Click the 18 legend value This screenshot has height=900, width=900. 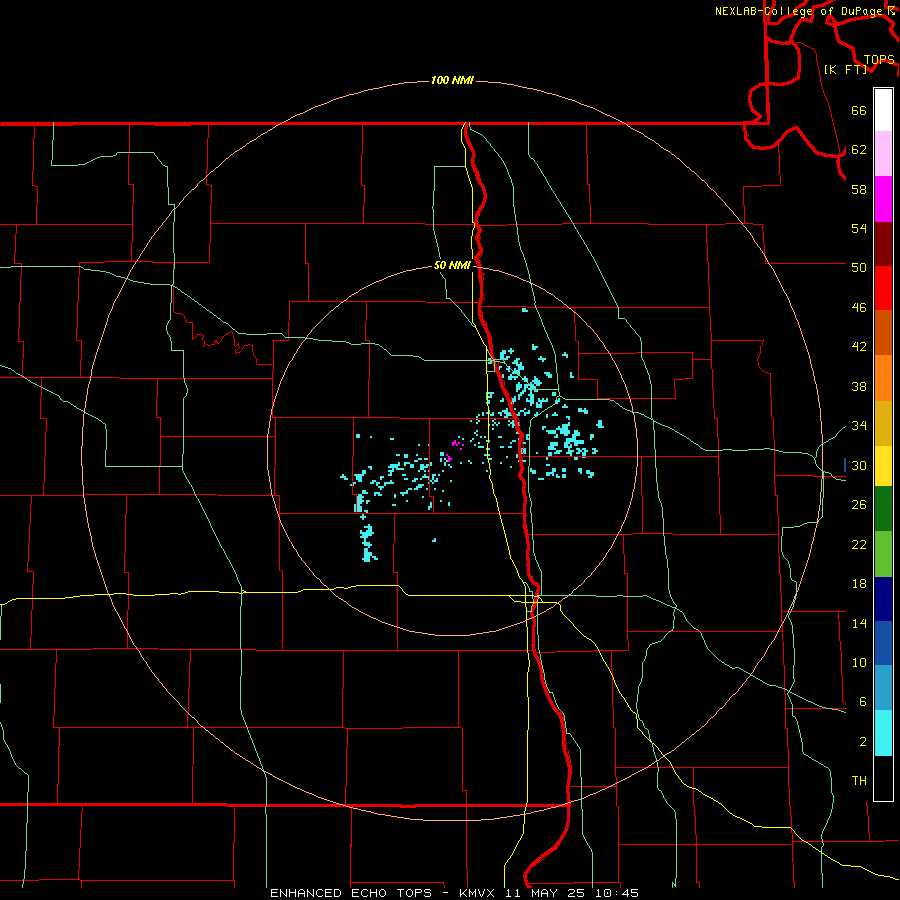click(859, 584)
